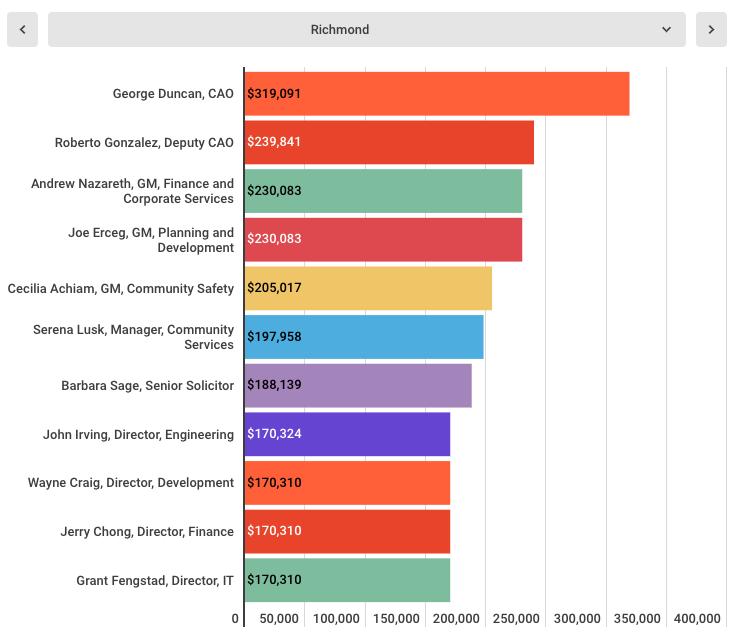Click the next city arrow button
This screenshot has height=643, width=749.
pyautogui.click(x=711, y=30)
